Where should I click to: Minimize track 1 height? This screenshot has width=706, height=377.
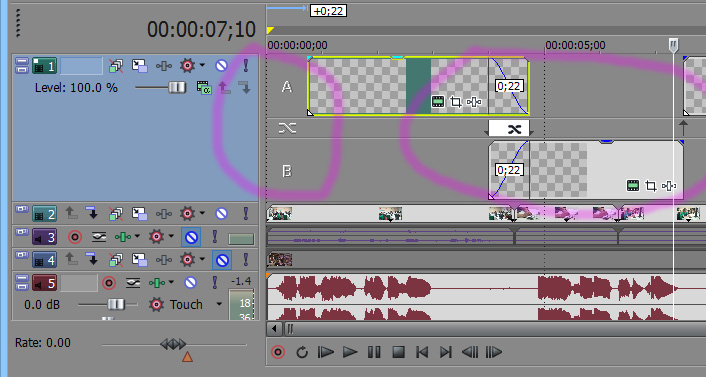pos(22,62)
